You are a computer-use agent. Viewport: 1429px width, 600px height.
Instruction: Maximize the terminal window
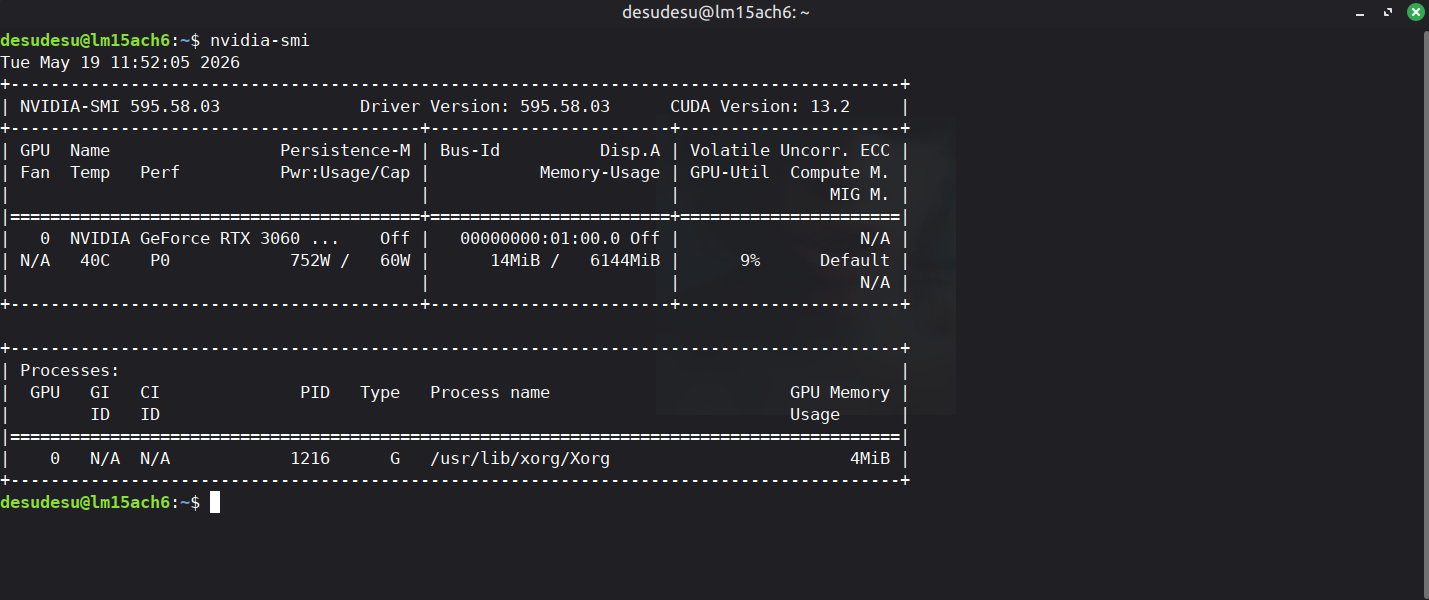(1390, 12)
